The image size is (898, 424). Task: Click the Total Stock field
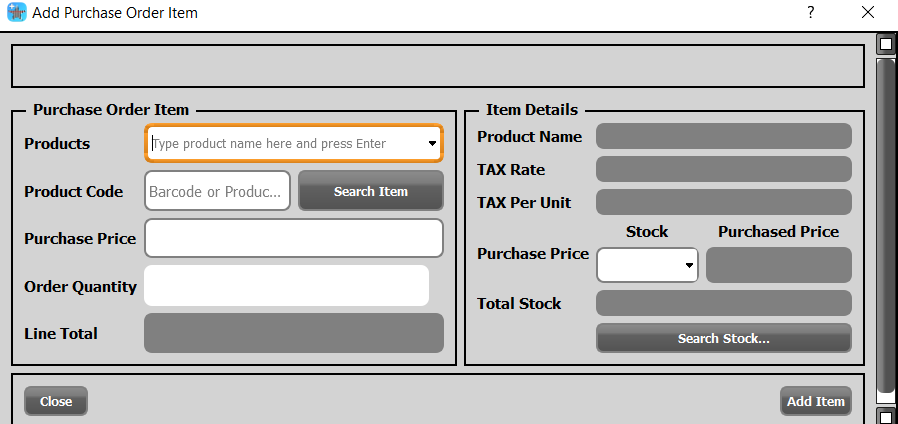click(723, 303)
